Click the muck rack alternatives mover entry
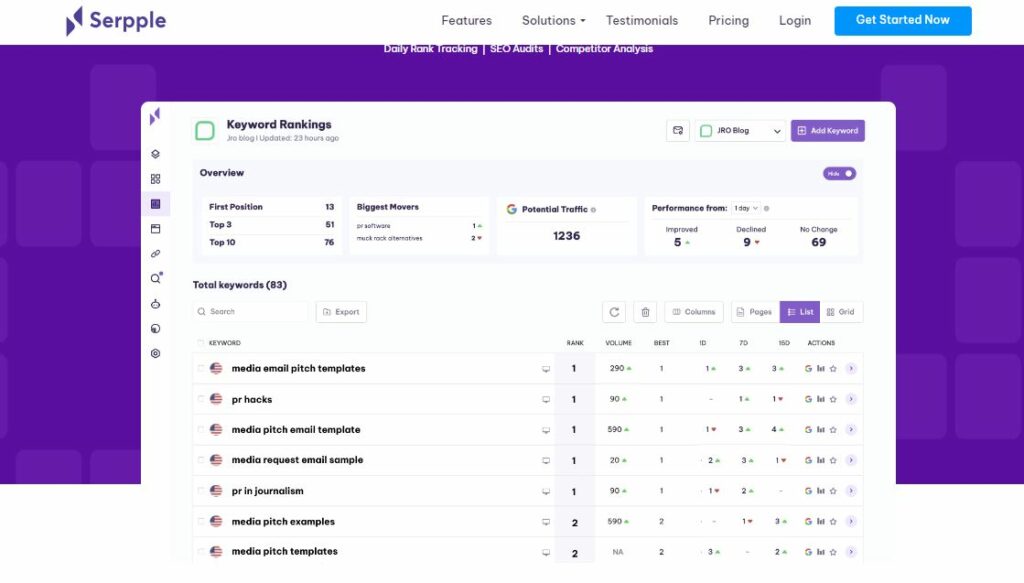 (x=419, y=239)
